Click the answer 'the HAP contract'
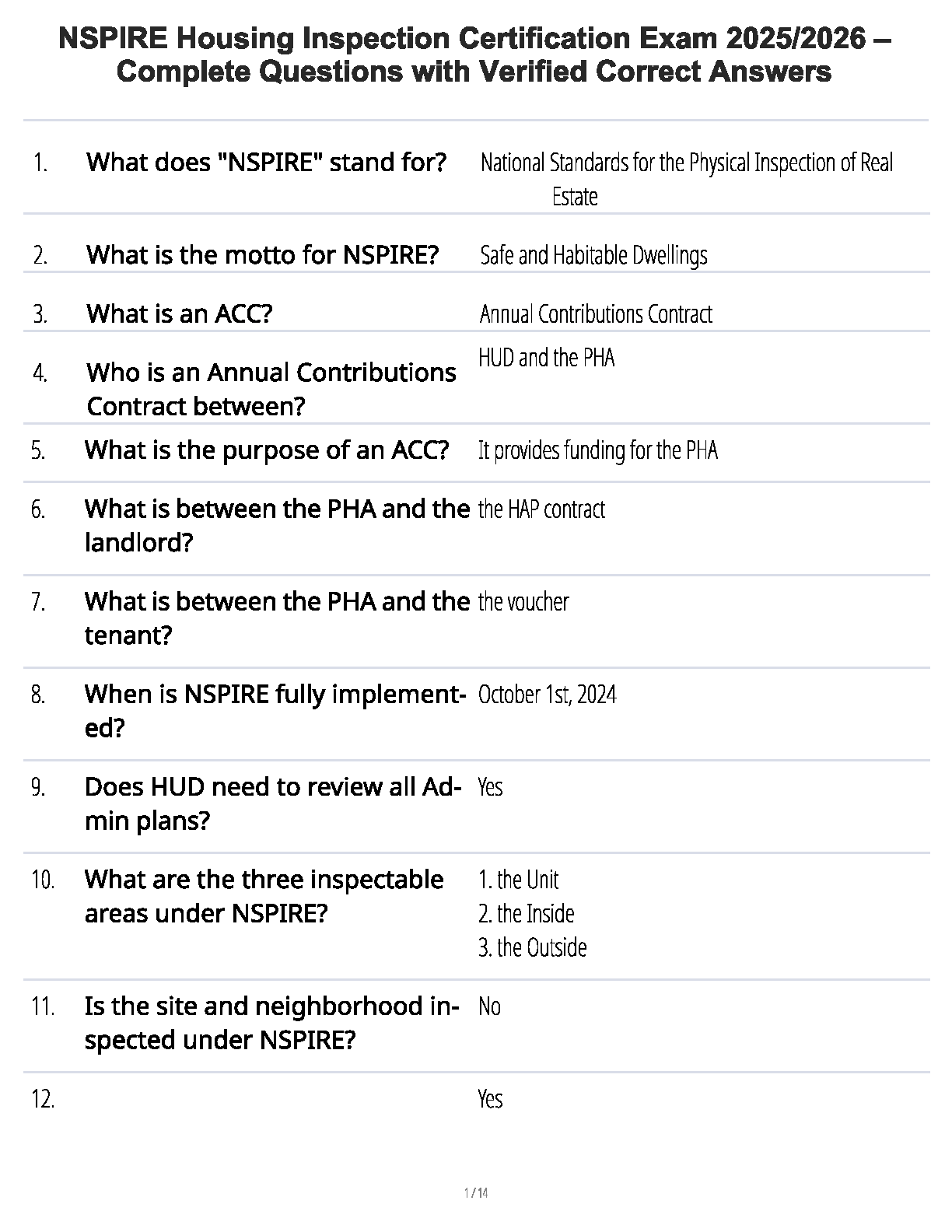This screenshot has height=1232, width=952. [541, 509]
